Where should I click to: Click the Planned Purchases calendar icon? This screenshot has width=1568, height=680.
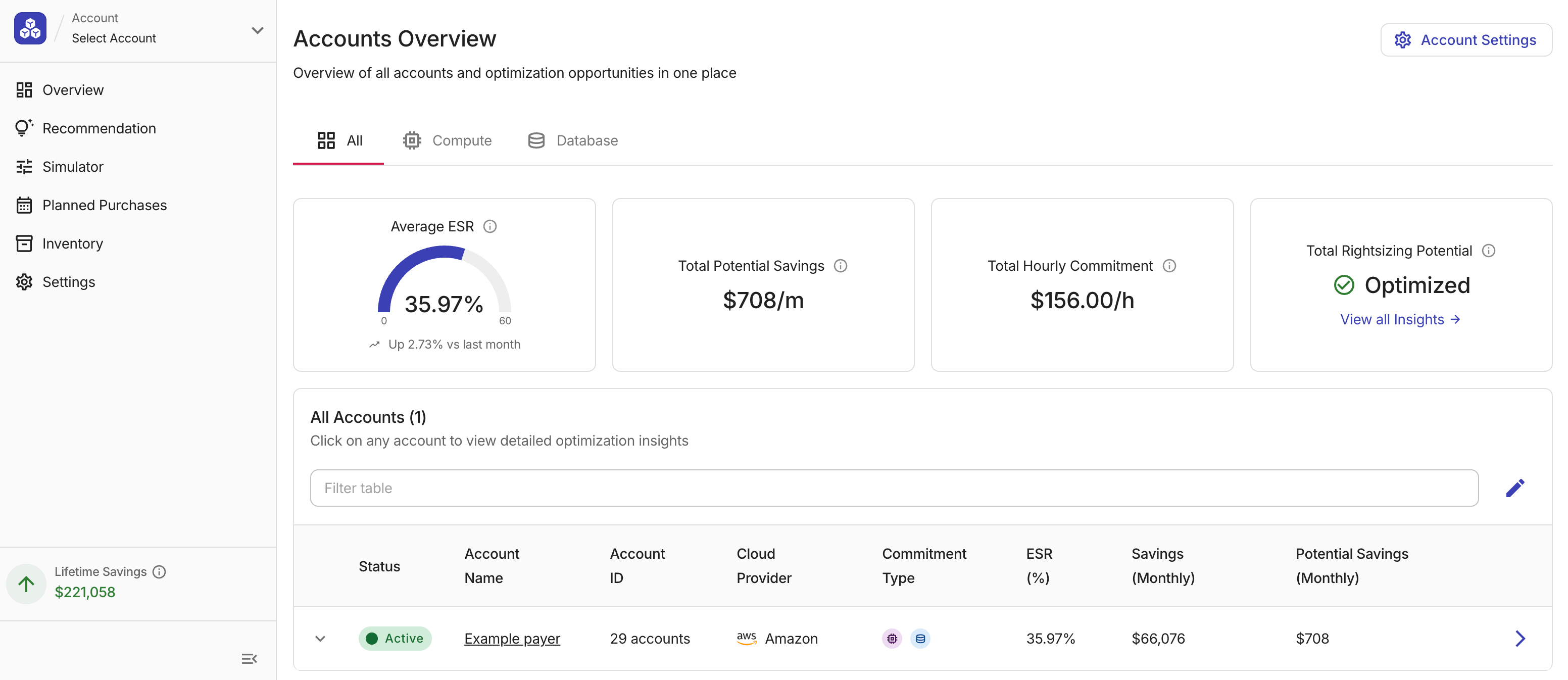[24, 205]
